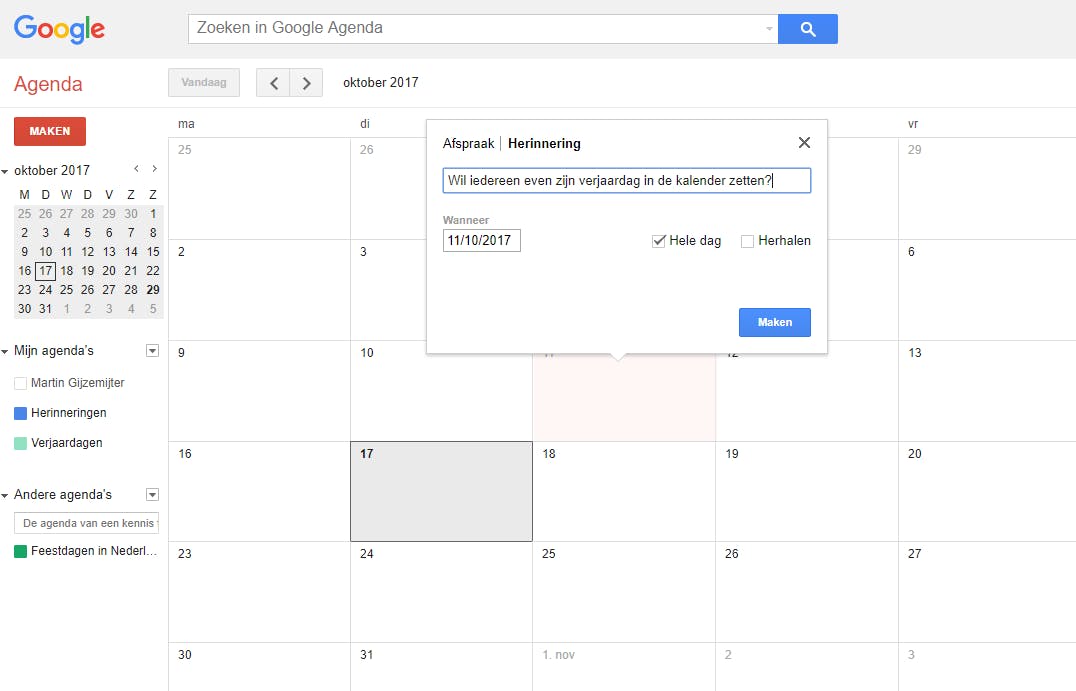Close the reminder popup with X
The width and height of the screenshot is (1076, 691).
[x=804, y=143]
